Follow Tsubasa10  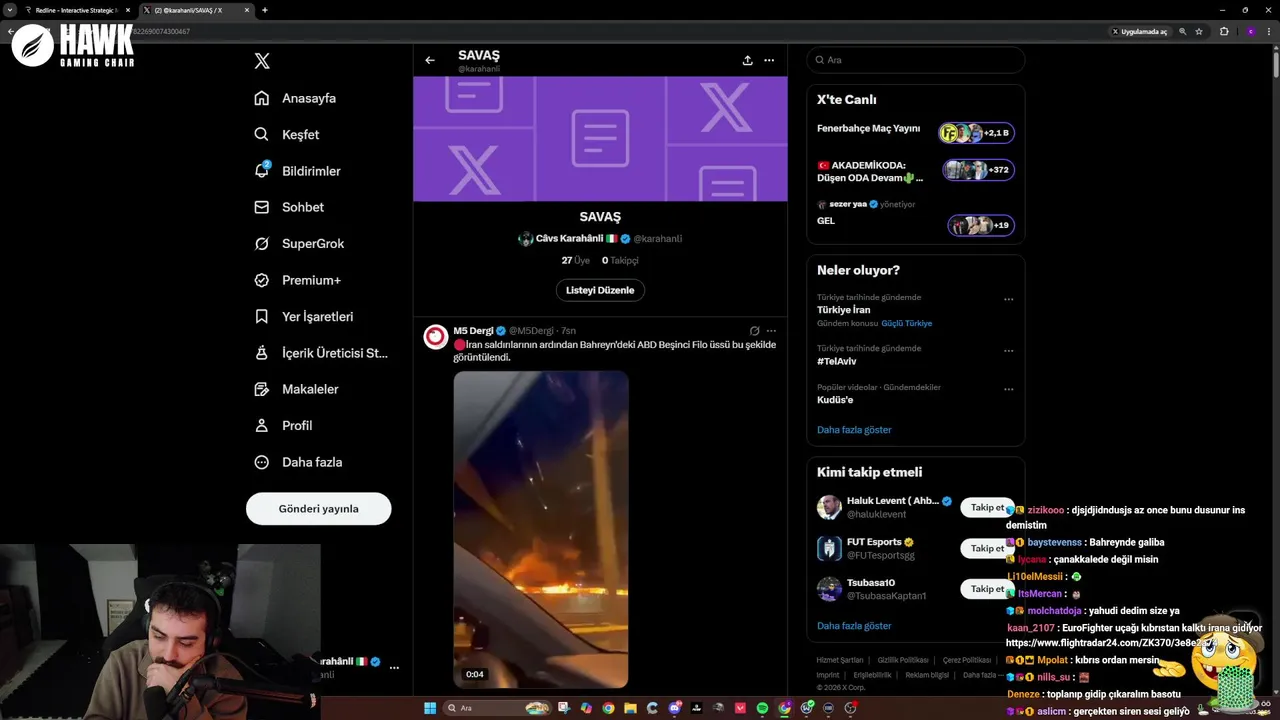coord(987,589)
